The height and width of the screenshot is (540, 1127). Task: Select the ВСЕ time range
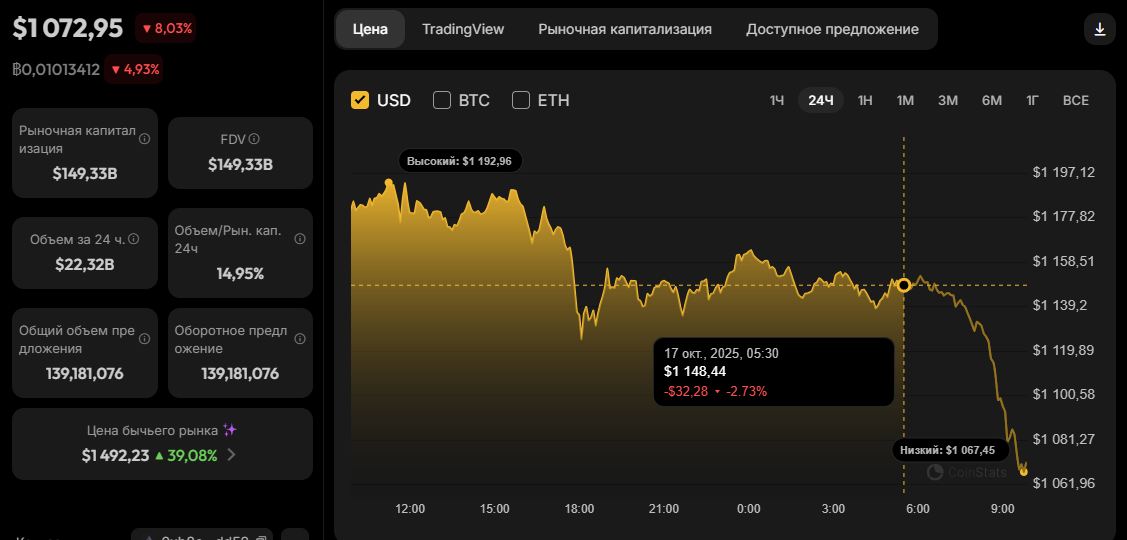pos(1076,100)
